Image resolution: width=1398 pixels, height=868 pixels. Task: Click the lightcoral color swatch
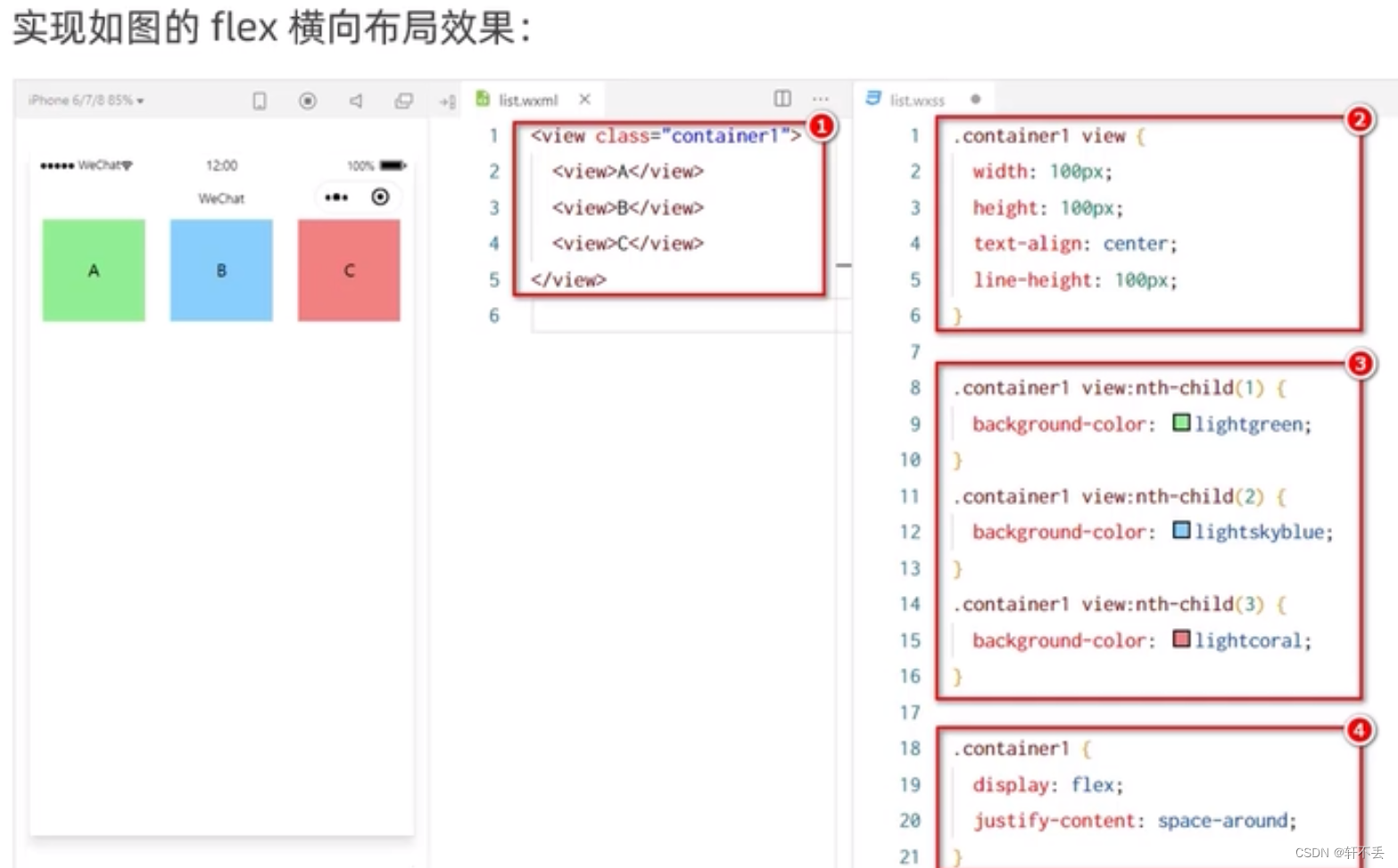(x=1181, y=639)
